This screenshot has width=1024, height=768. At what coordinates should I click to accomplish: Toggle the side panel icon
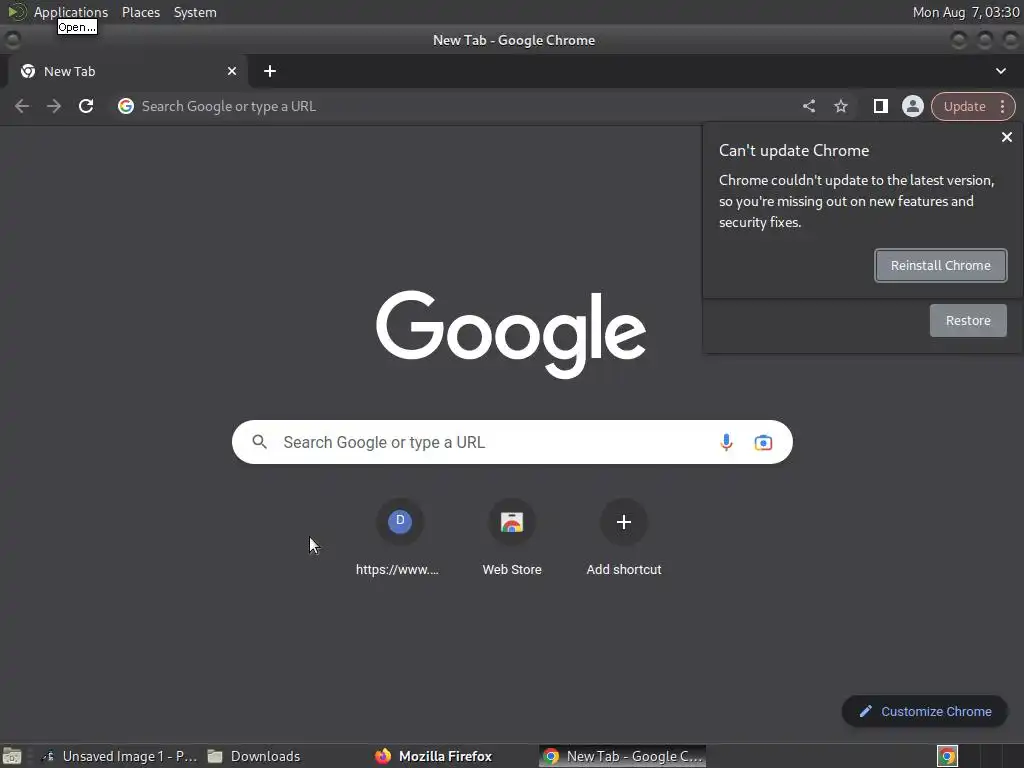tap(880, 106)
